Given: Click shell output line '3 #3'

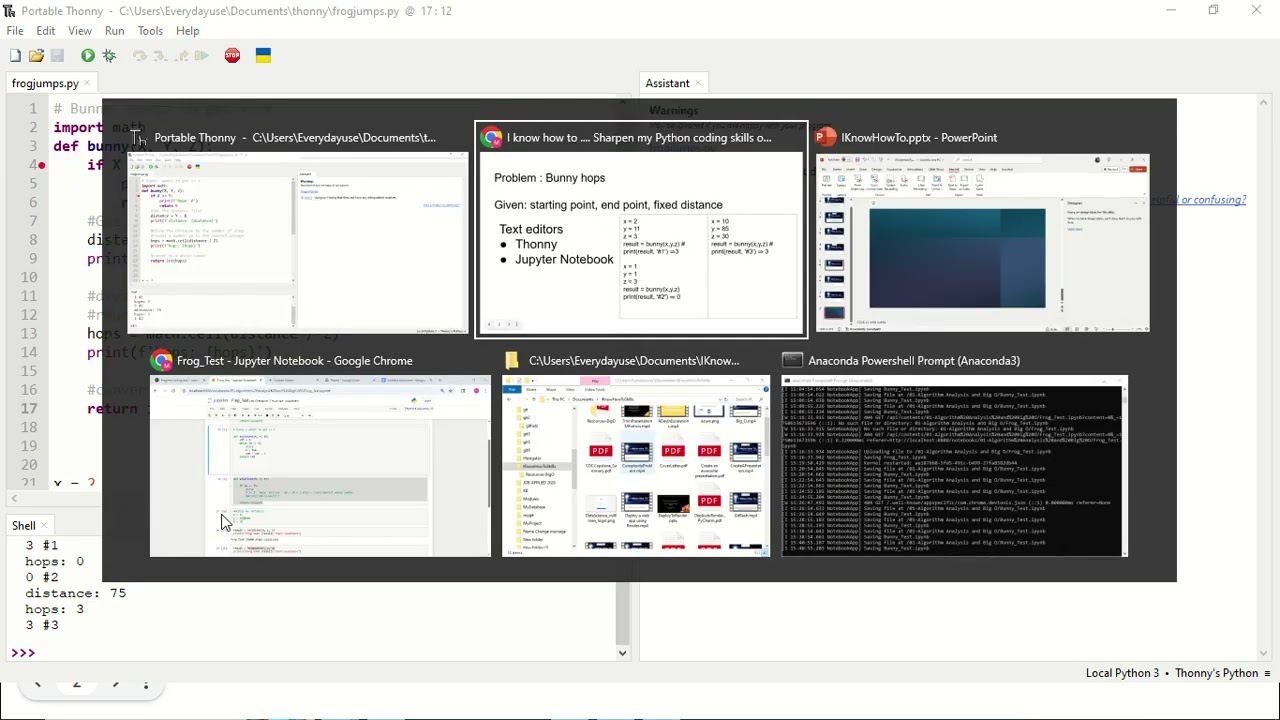Looking at the screenshot, I should [x=42, y=625].
